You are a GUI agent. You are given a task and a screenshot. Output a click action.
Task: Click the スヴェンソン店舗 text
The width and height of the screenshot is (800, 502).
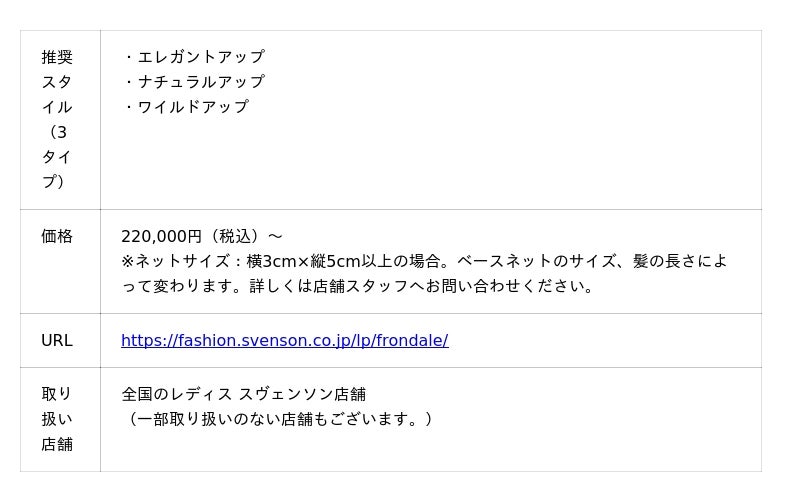click(x=302, y=394)
